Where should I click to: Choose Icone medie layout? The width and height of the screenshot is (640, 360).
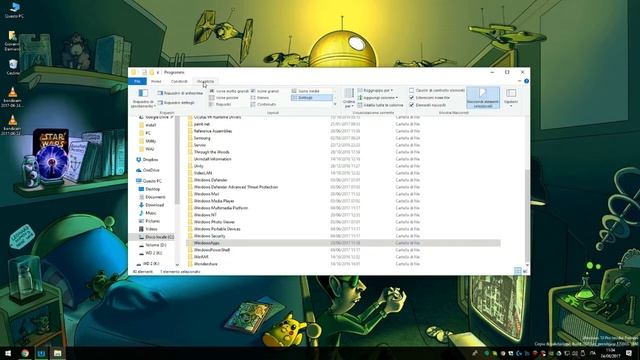tap(306, 91)
